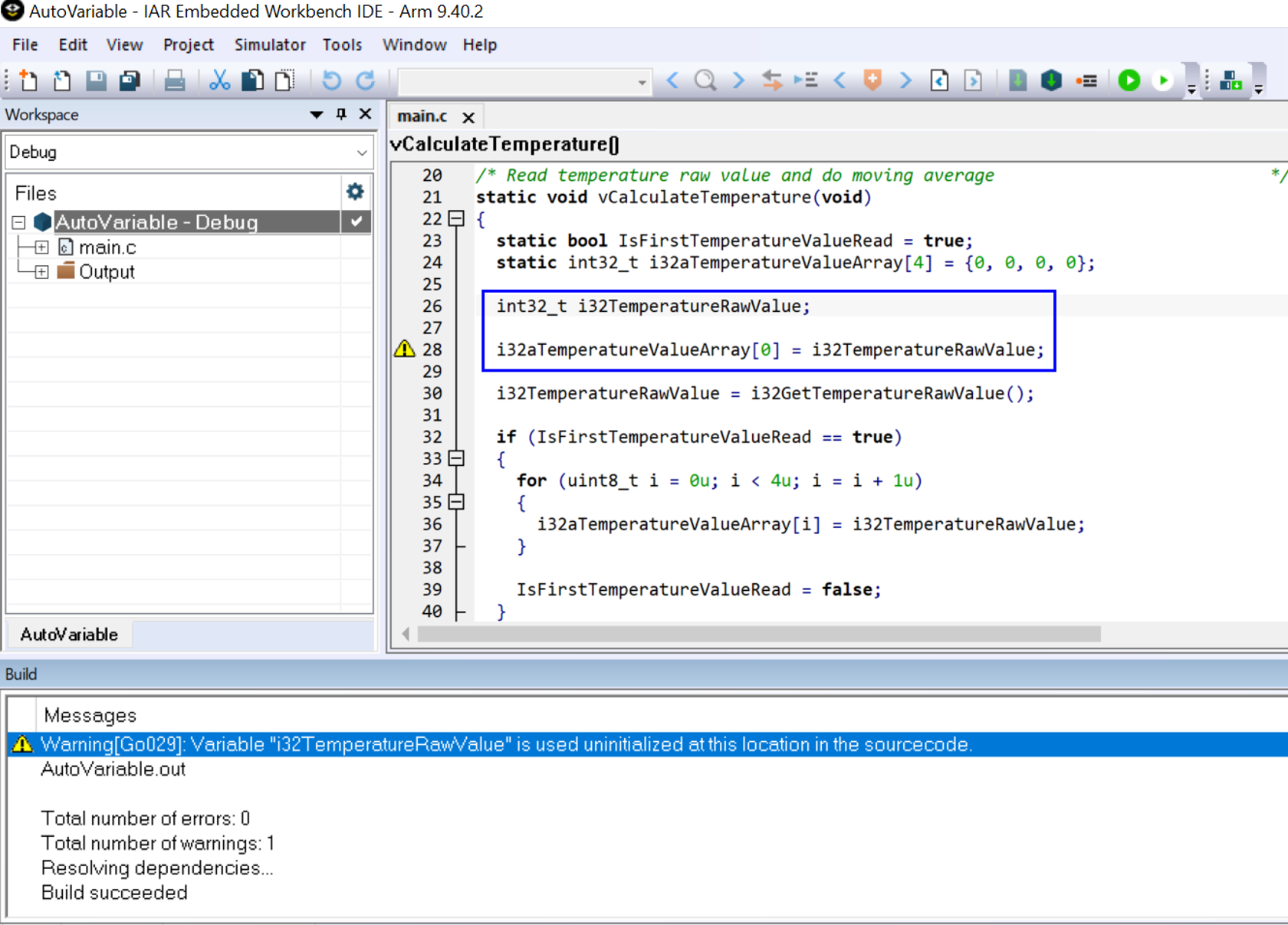
Task: Undo the last edit
Action: [x=330, y=80]
